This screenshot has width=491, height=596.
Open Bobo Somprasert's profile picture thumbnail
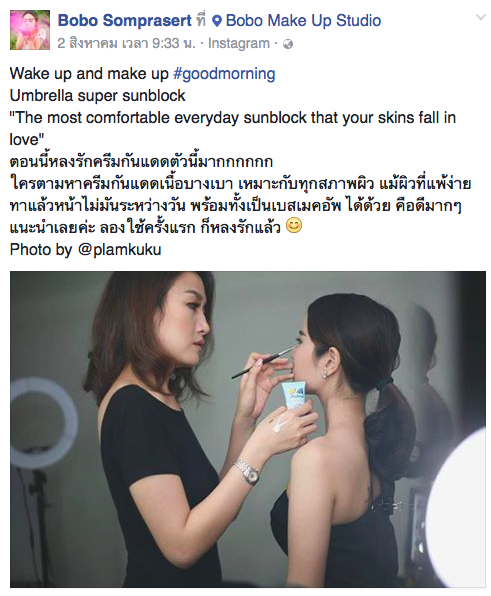(30, 30)
